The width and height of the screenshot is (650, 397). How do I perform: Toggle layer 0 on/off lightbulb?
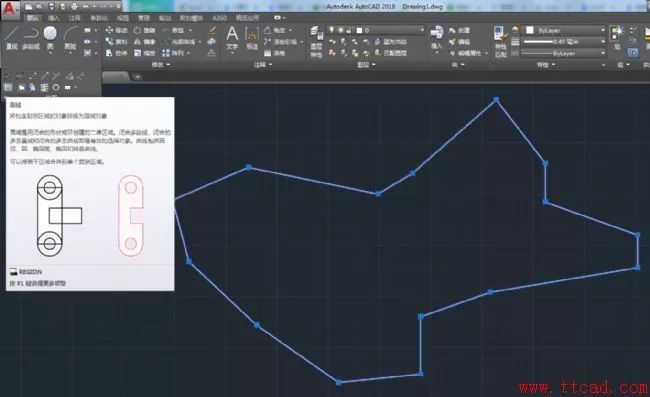[332, 29]
